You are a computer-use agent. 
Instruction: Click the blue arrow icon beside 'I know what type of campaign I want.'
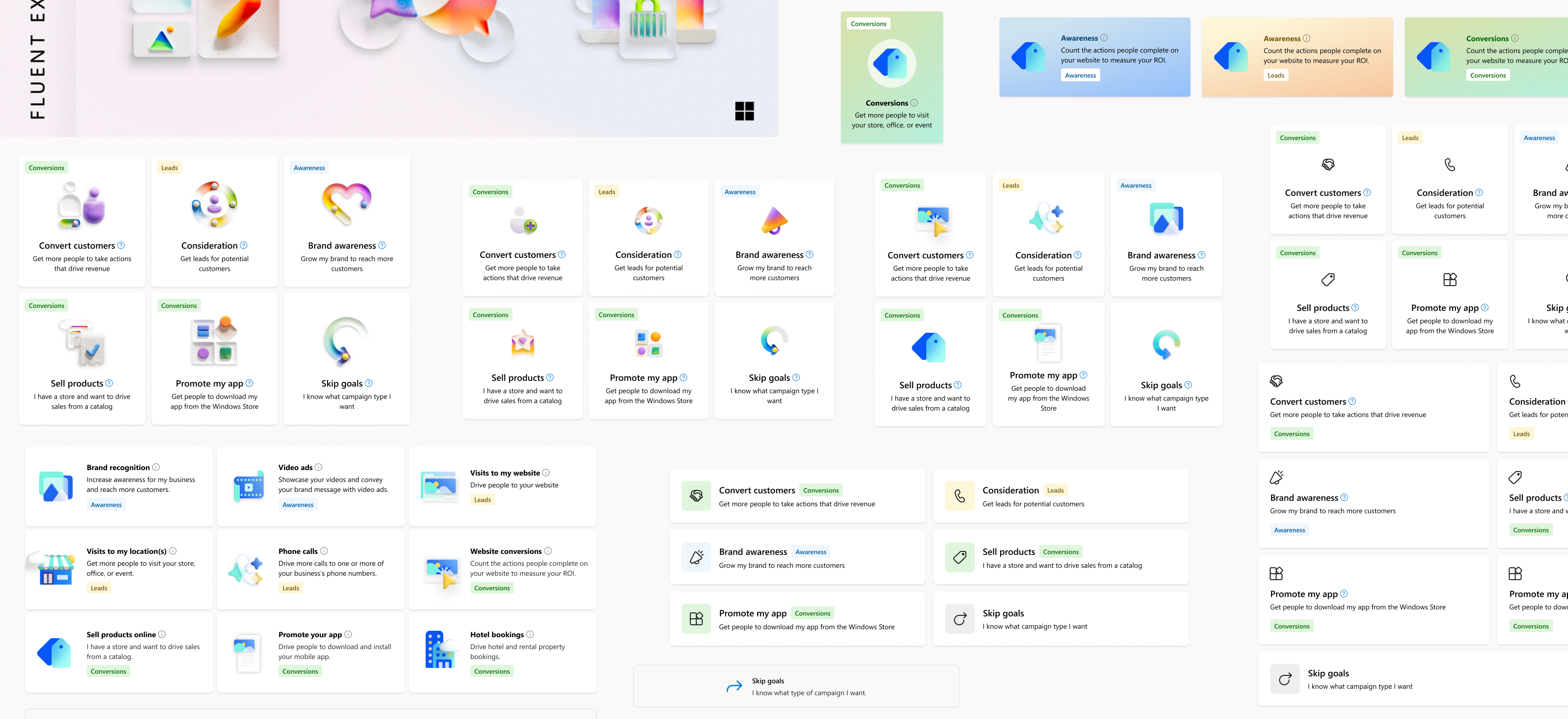(734, 686)
